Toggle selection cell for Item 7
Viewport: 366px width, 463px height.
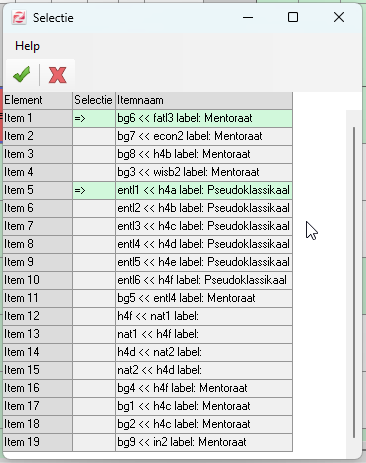click(x=94, y=226)
